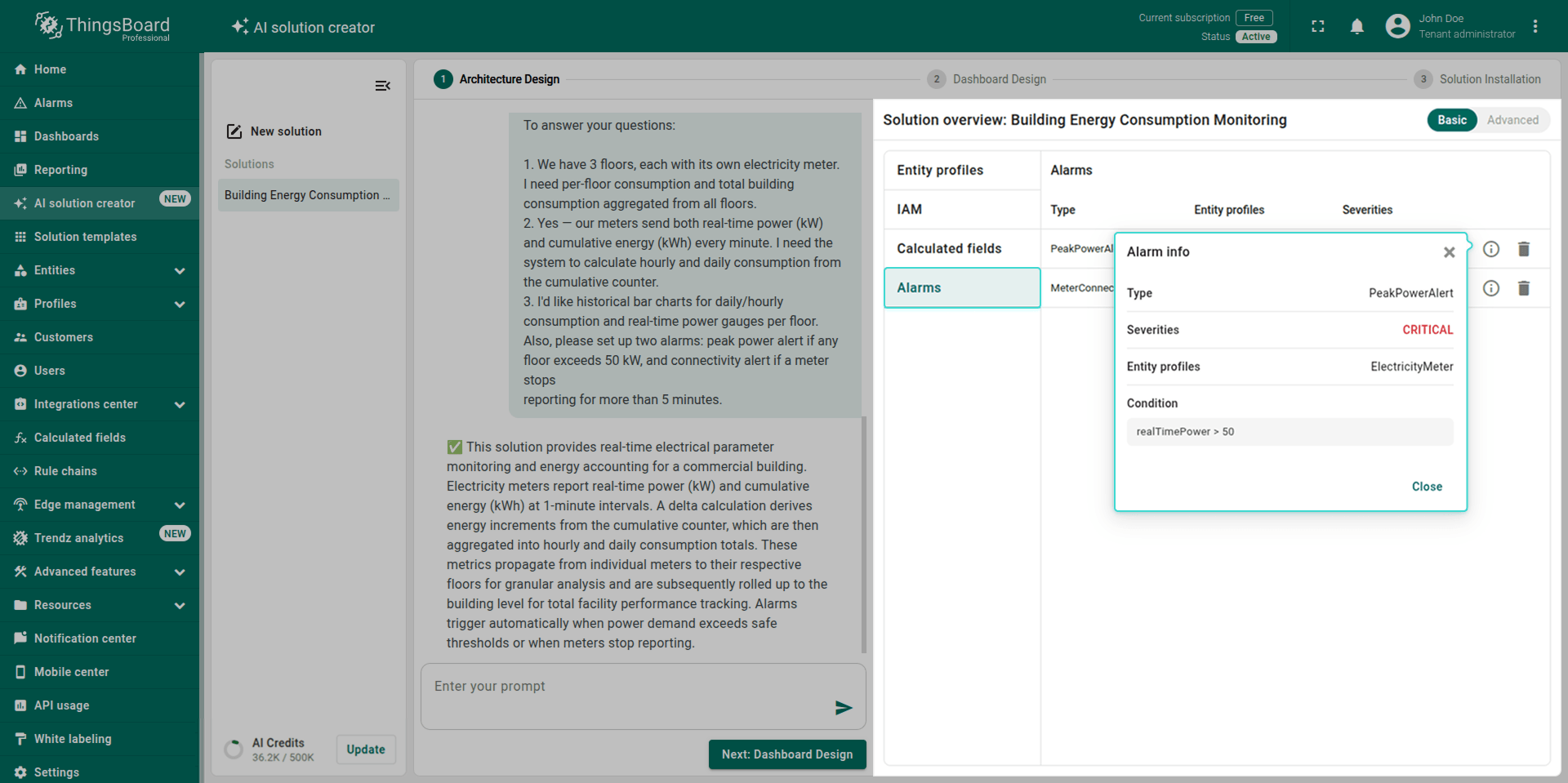Screen dimensions: 1568x783
Task: Open the user menu three-dot icon
Action: click(1535, 27)
